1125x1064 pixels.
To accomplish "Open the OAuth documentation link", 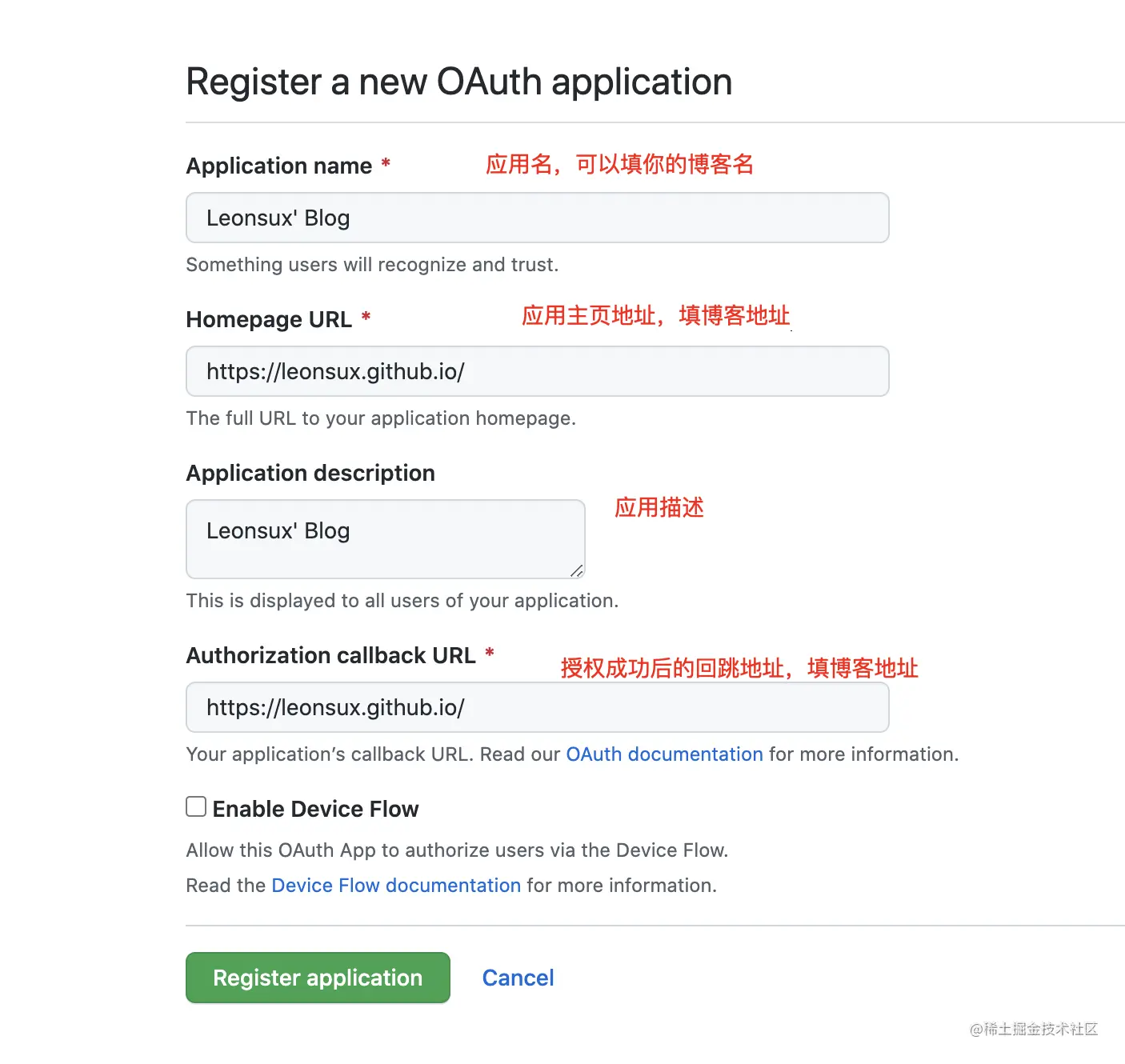I will coord(664,754).
